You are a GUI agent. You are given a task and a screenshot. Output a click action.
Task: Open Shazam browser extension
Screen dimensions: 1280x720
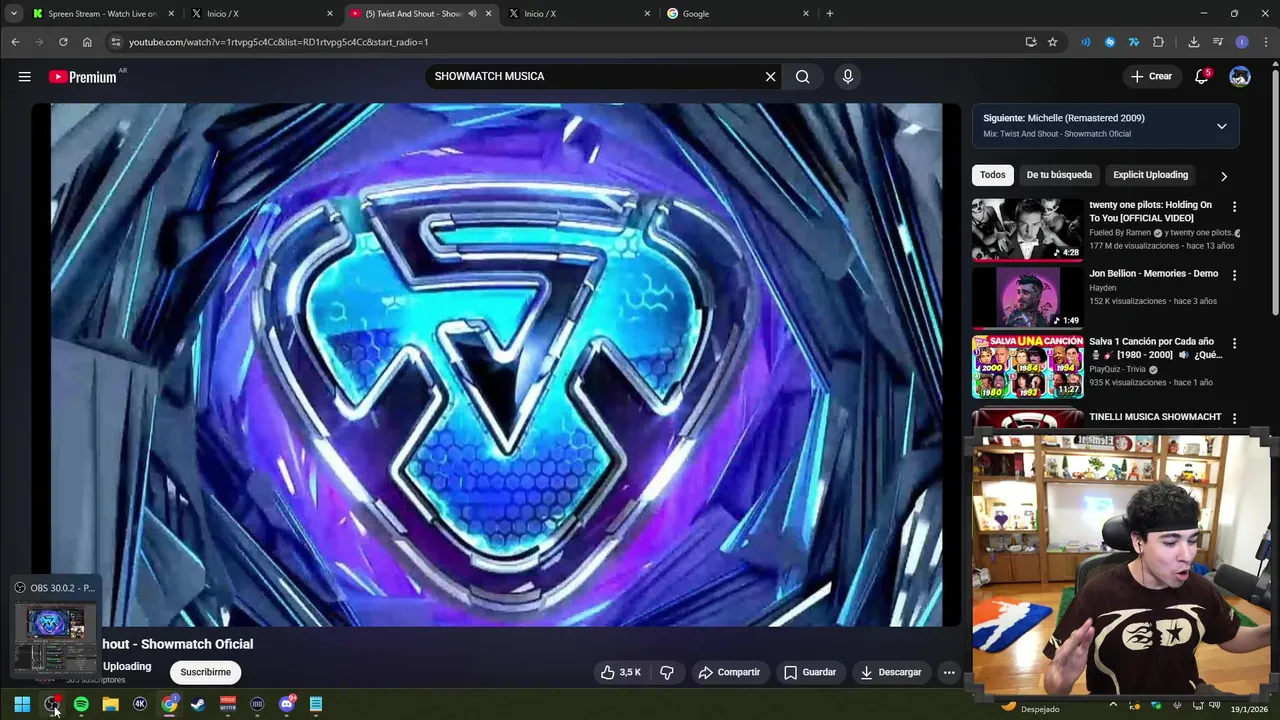click(1109, 42)
